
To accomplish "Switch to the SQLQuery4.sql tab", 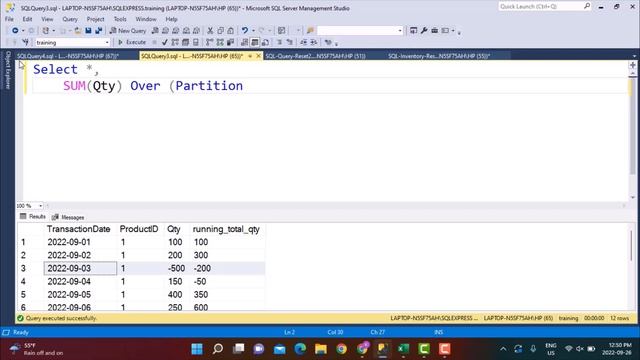I will (68, 56).
